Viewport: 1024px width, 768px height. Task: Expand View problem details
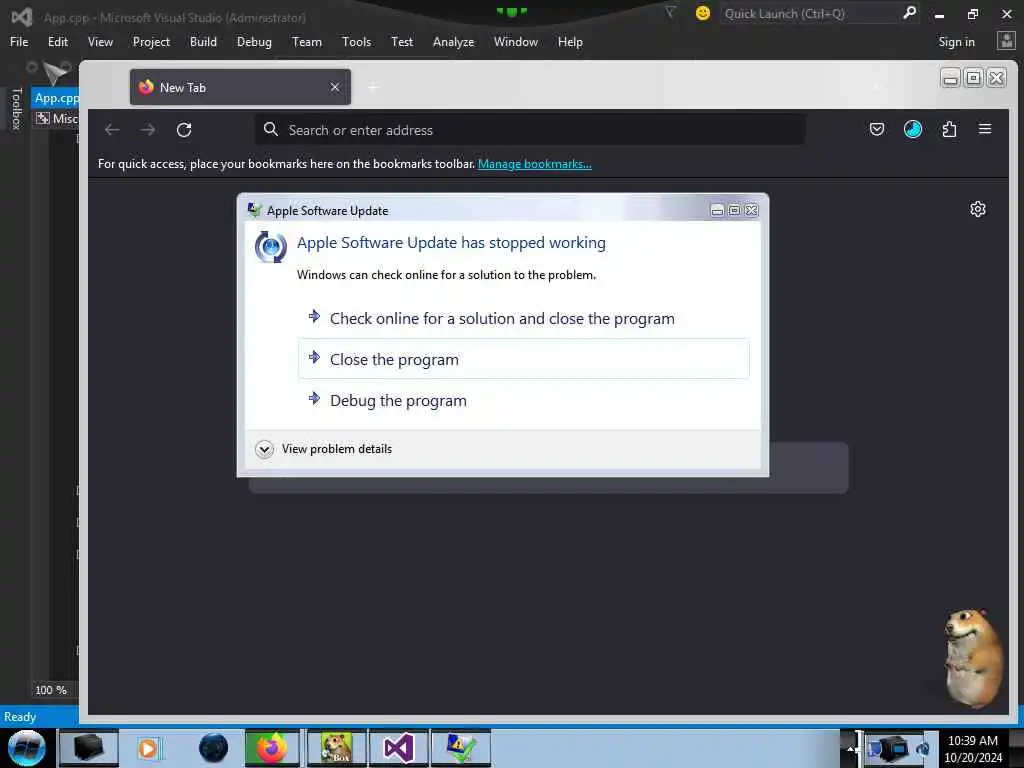[x=324, y=449]
